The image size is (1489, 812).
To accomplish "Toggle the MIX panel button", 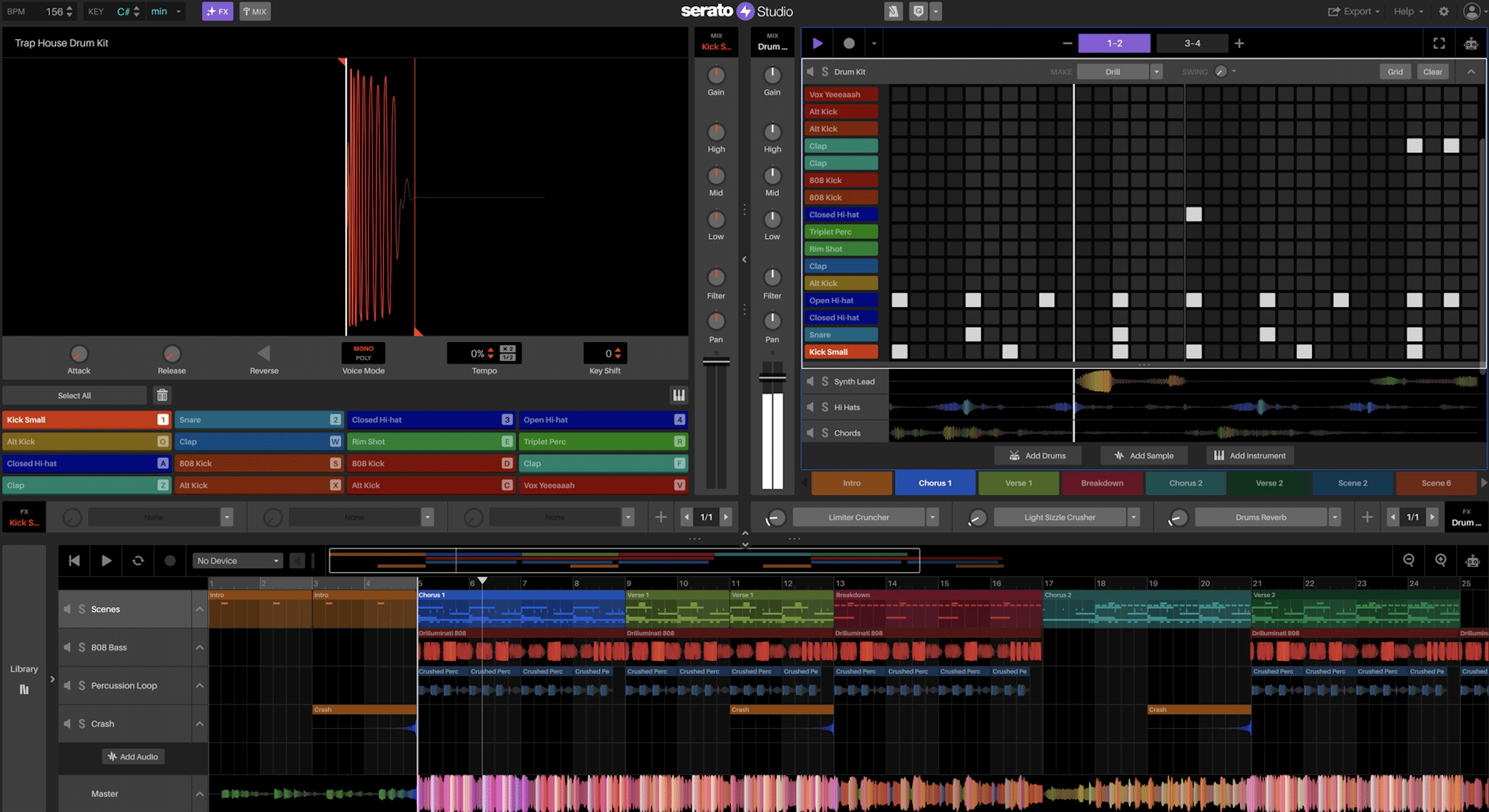I will pos(255,12).
